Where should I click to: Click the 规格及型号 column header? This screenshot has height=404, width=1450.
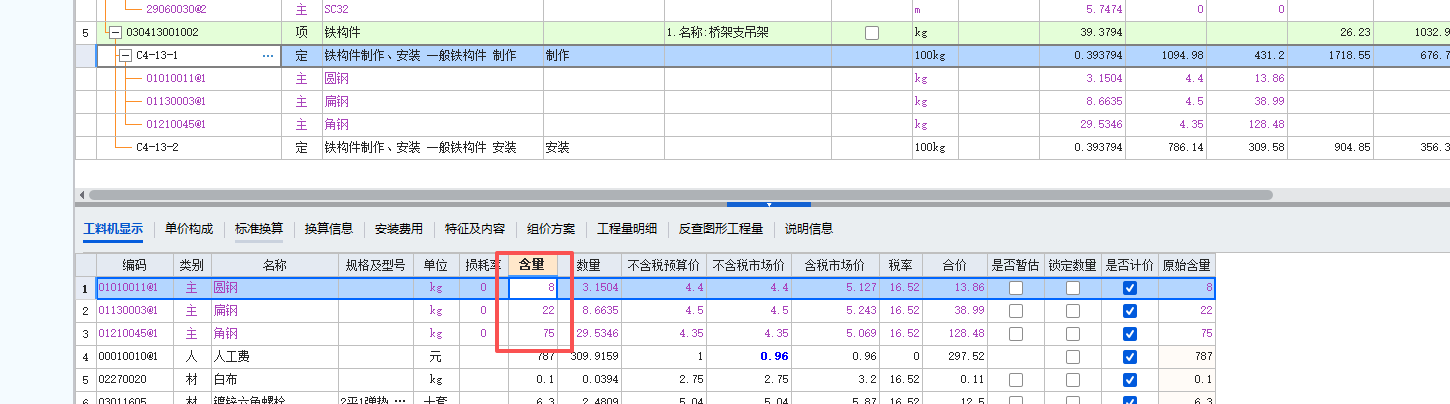pyautogui.click(x=376, y=265)
